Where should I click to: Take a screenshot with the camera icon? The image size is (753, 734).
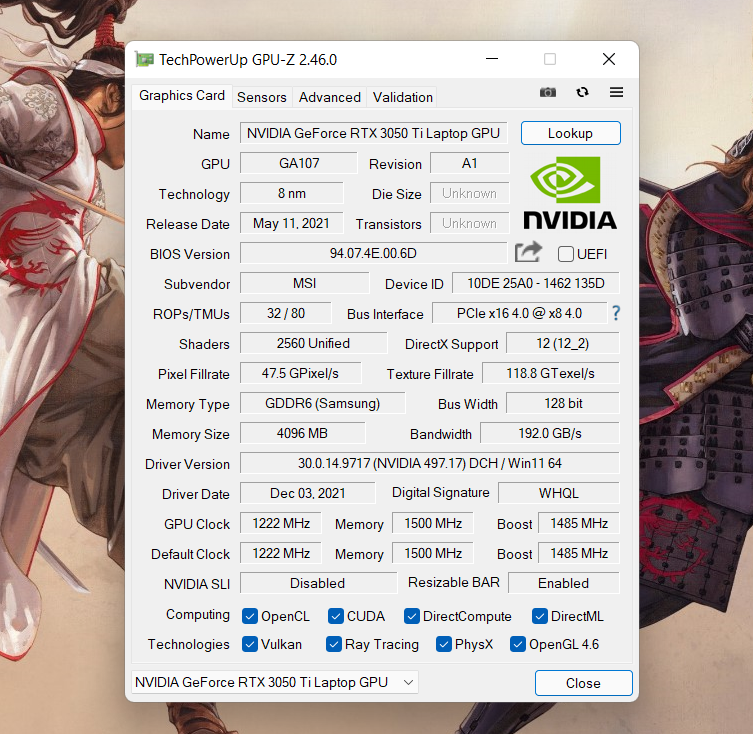pos(547,92)
